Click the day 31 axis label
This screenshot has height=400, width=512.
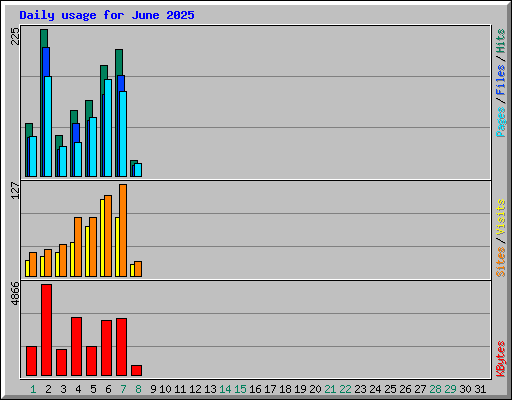click(x=480, y=389)
